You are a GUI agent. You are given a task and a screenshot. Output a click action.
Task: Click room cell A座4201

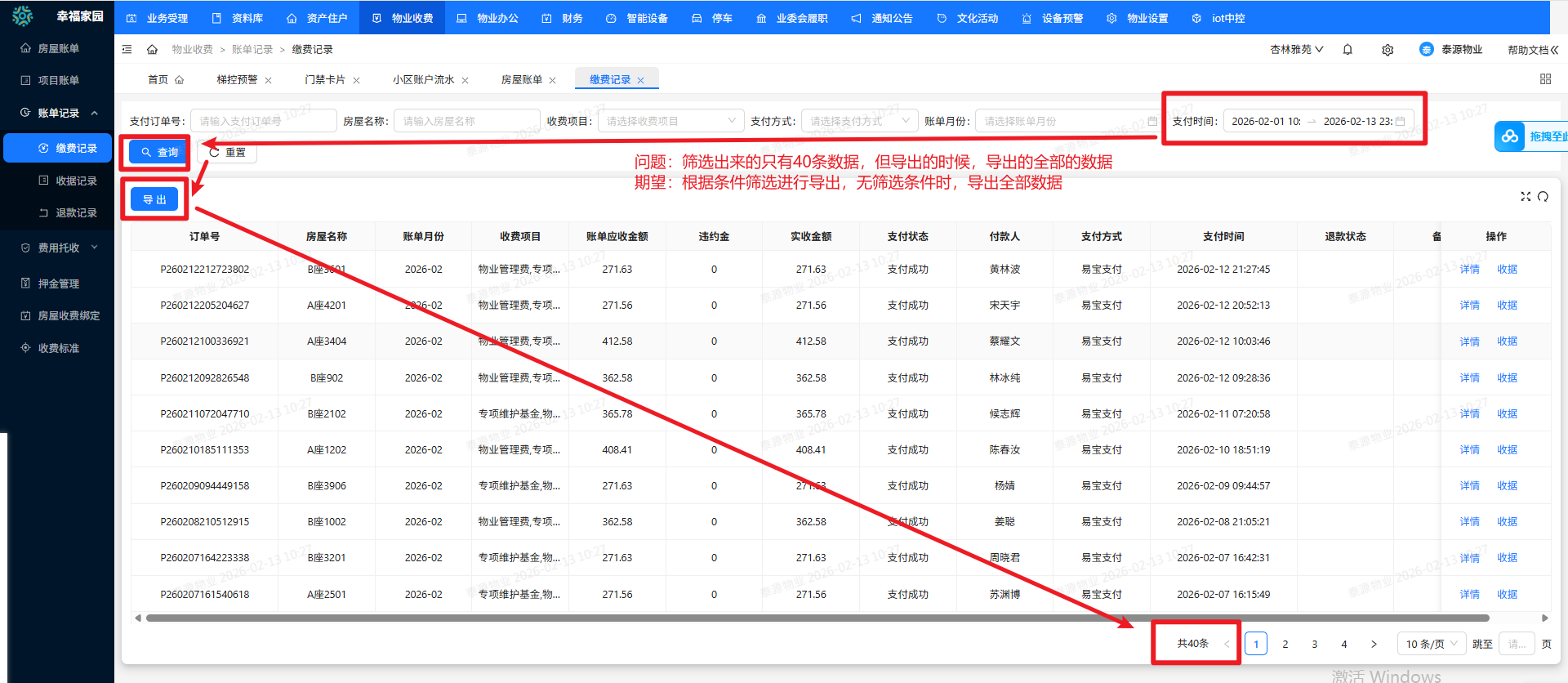pyautogui.click(x=327, y=305)
